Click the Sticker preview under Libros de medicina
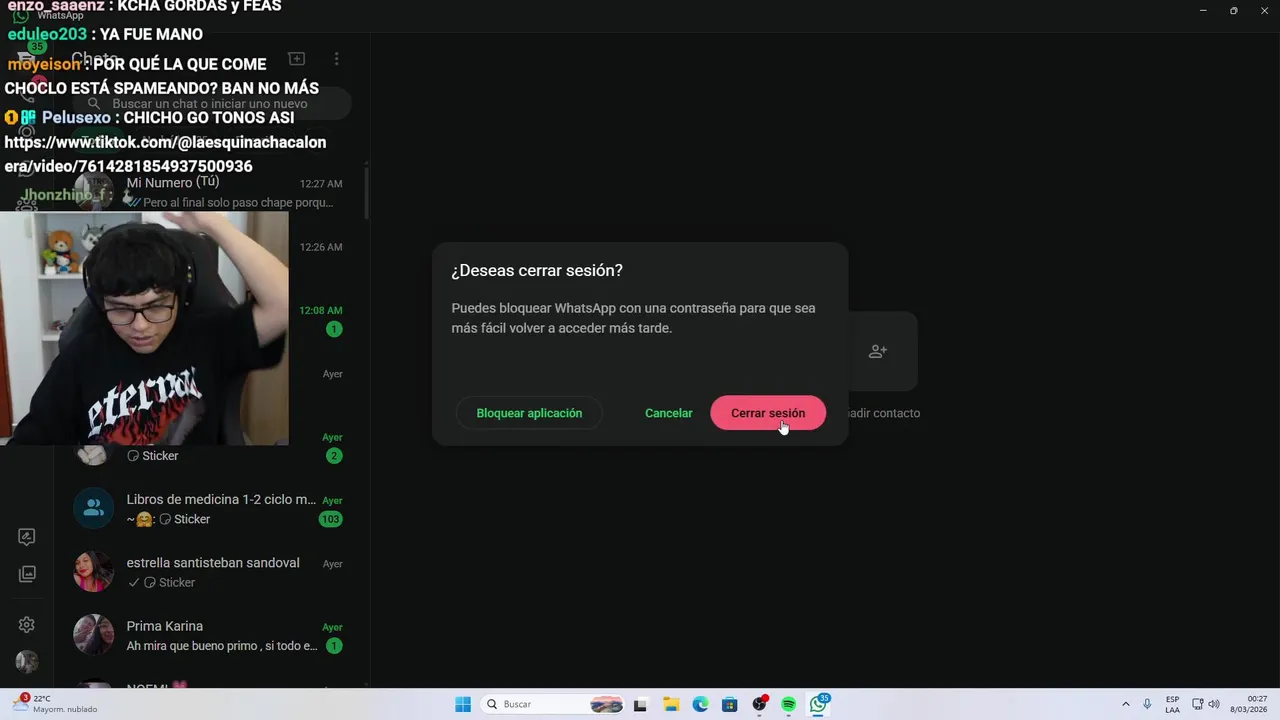1280x720 pixels. pos(185,519)
